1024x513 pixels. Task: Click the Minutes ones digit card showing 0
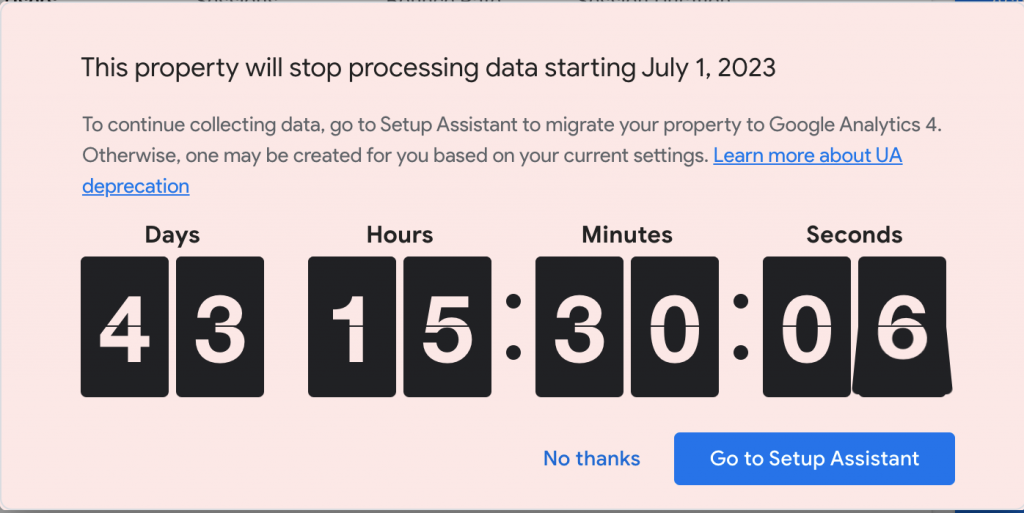[x=674, y=327]
